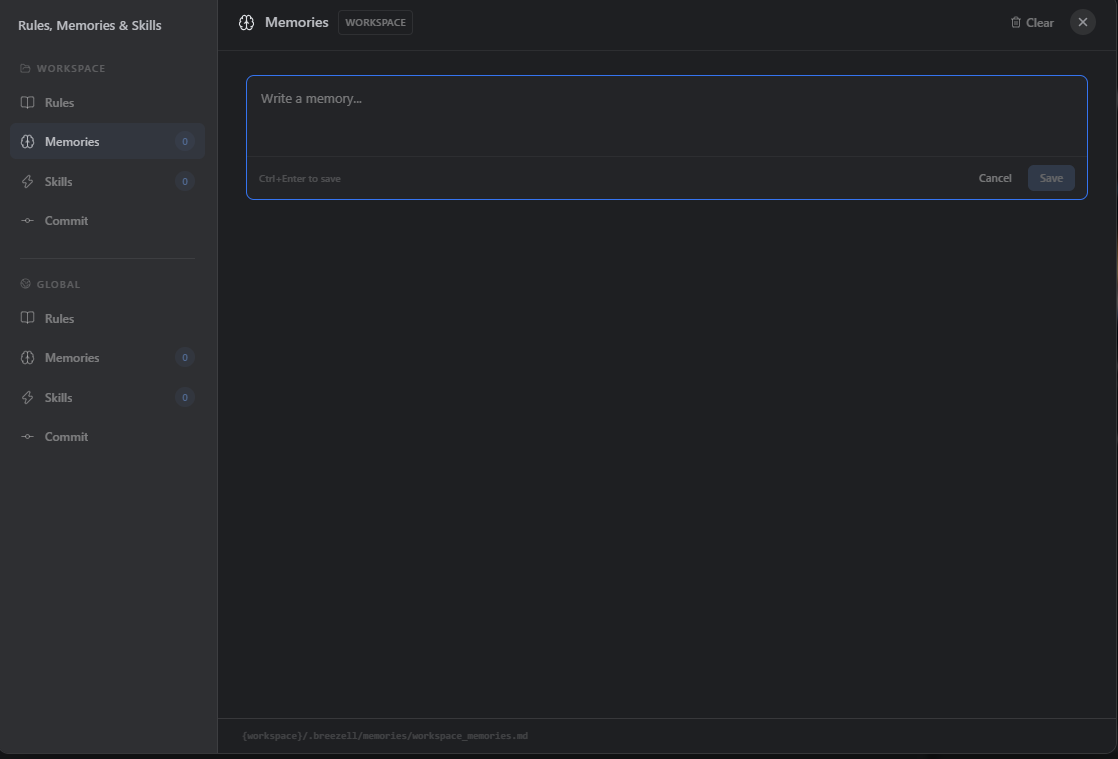The height and width of the screenshot is (759, 1118).
Task: Open Global Skills section
Action: click(108, 398)
